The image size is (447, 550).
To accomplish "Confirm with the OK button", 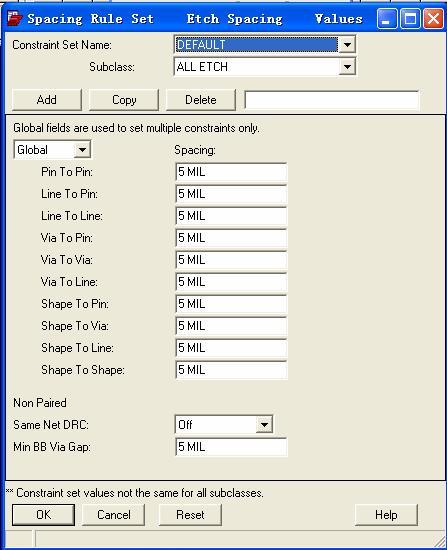I will coord(44,515).
